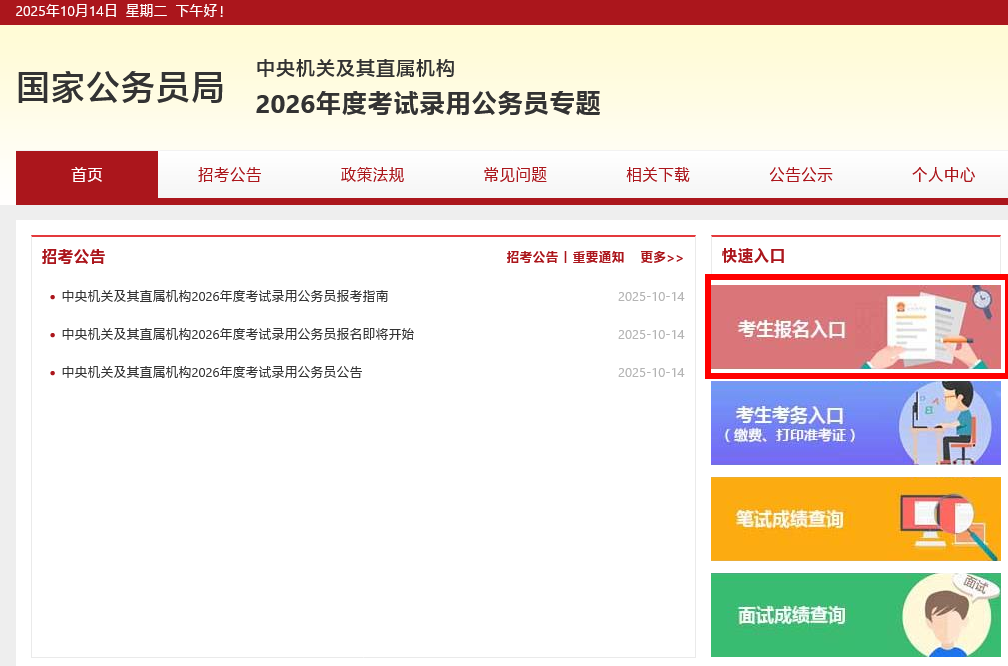Image resolution: width=1008 pixels, height=666 pixels.
Task: Click the 面试成绩查询 interview score banner
Action: pyautogui.click(x=855, y=615)
